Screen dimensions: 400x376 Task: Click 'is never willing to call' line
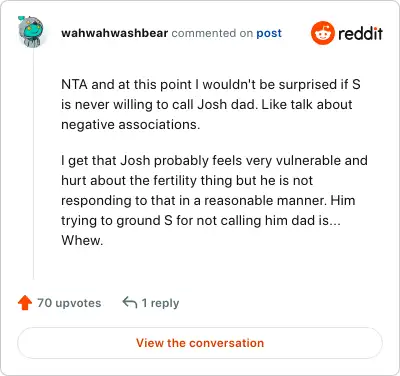pos(207,104)
